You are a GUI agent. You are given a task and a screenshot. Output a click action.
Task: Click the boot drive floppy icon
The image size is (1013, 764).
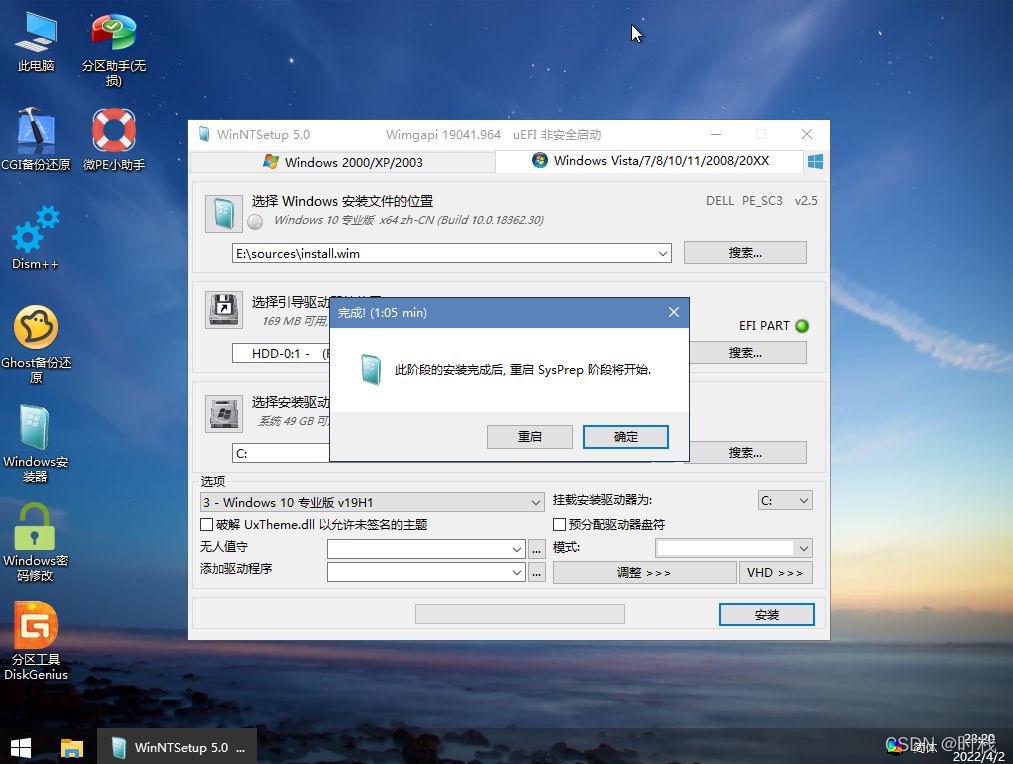[224, 310]
